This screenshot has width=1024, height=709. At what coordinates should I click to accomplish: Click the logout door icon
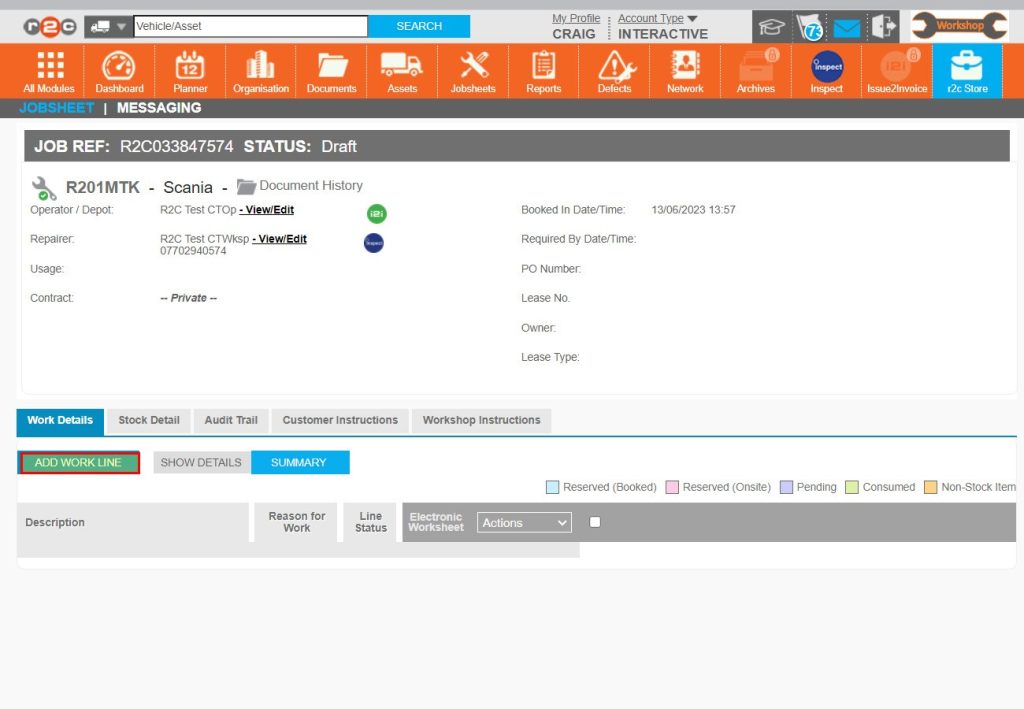[x=883, y=26]
